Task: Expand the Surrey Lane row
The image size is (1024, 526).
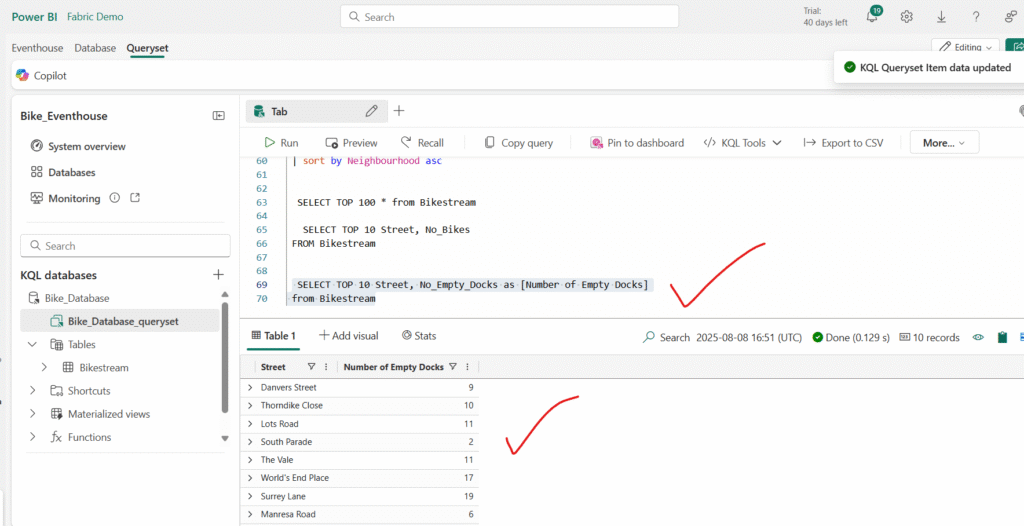Action: click(x=250, y=496)
